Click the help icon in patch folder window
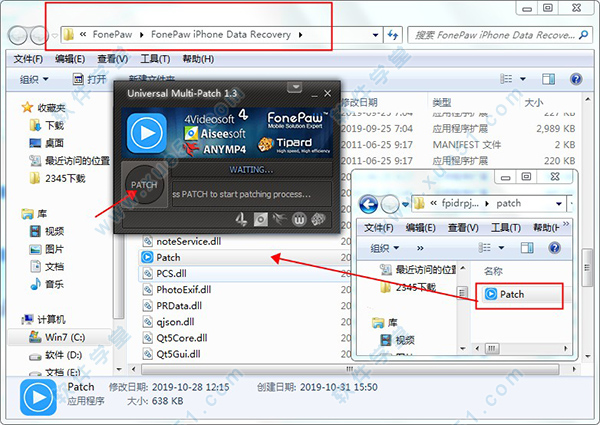 click(x=554, y=248)
